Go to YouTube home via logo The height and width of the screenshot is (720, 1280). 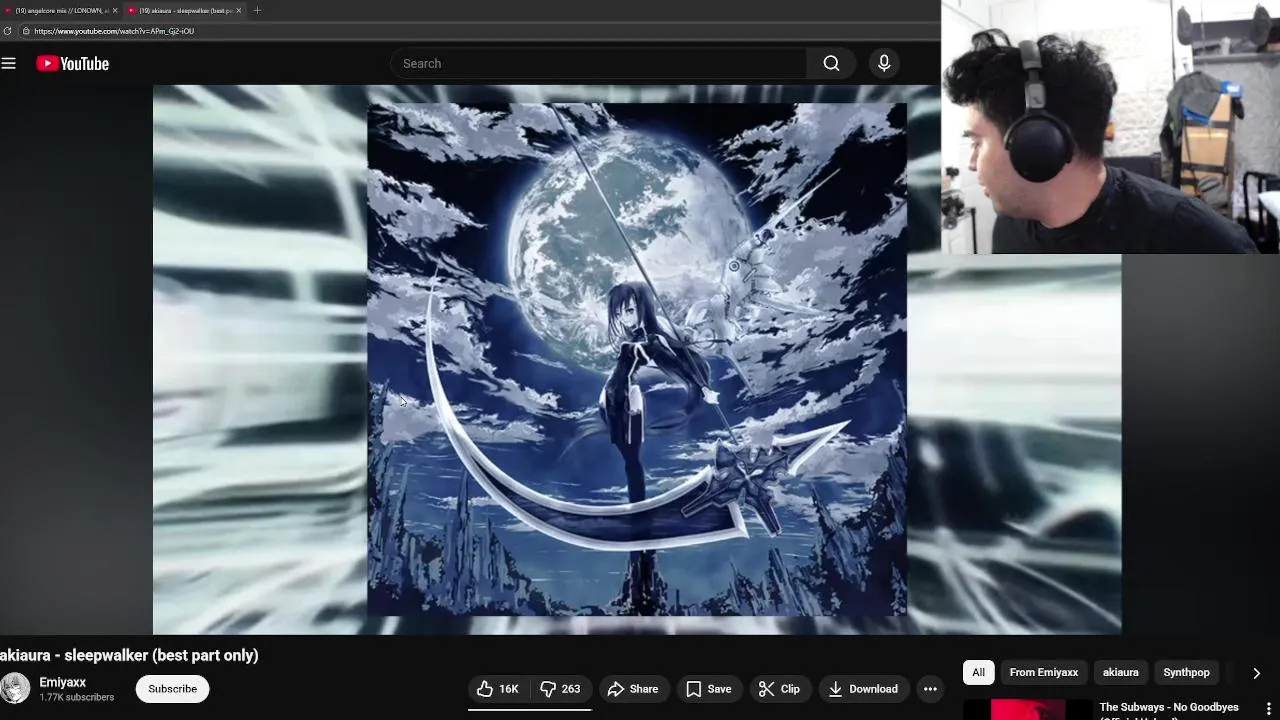click(x=72, y=64)
